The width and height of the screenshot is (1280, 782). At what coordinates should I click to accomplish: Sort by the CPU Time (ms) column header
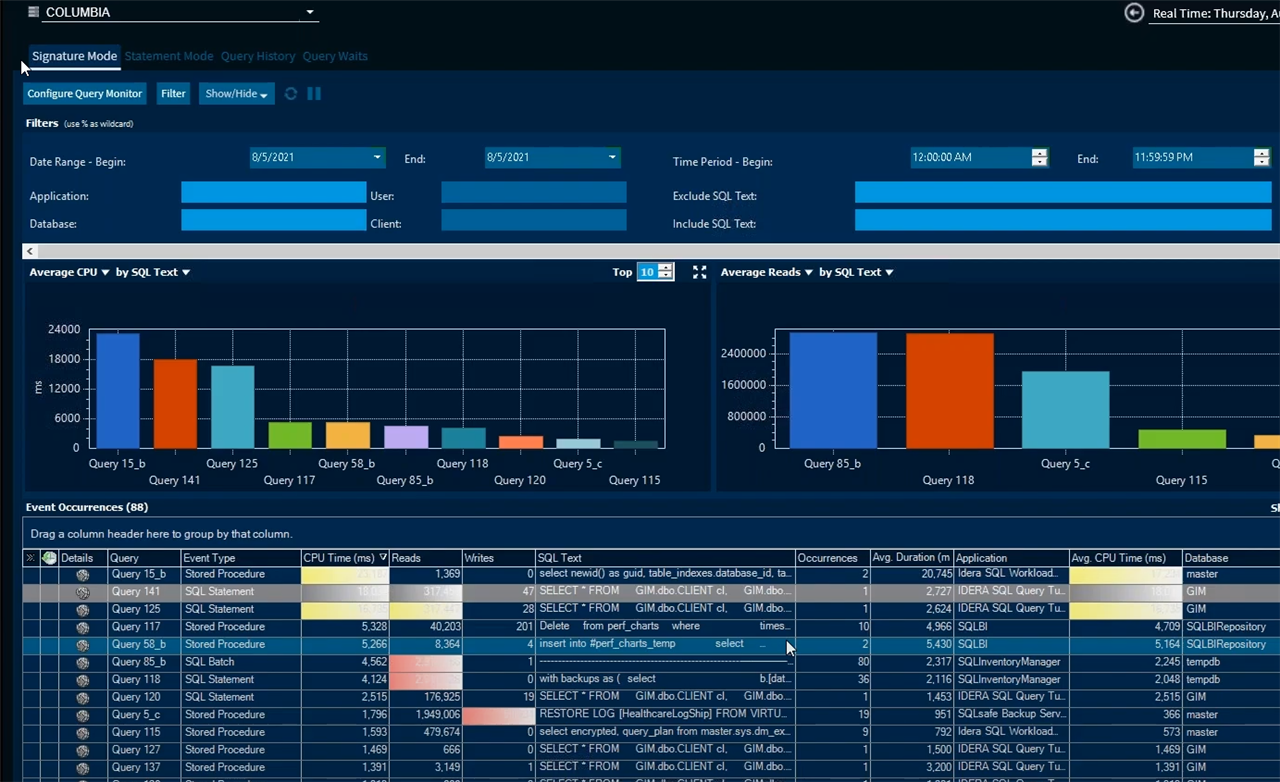point(345,558)
